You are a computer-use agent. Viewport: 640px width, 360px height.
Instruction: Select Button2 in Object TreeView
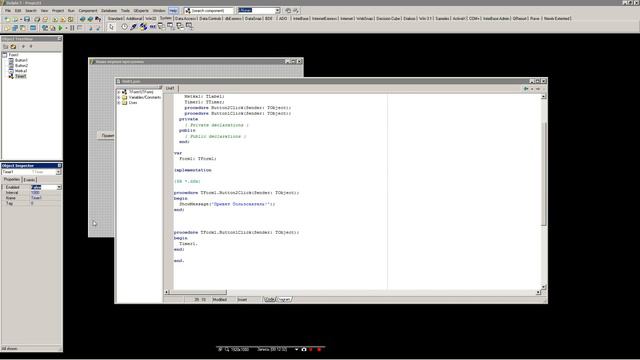click(21, 66)
